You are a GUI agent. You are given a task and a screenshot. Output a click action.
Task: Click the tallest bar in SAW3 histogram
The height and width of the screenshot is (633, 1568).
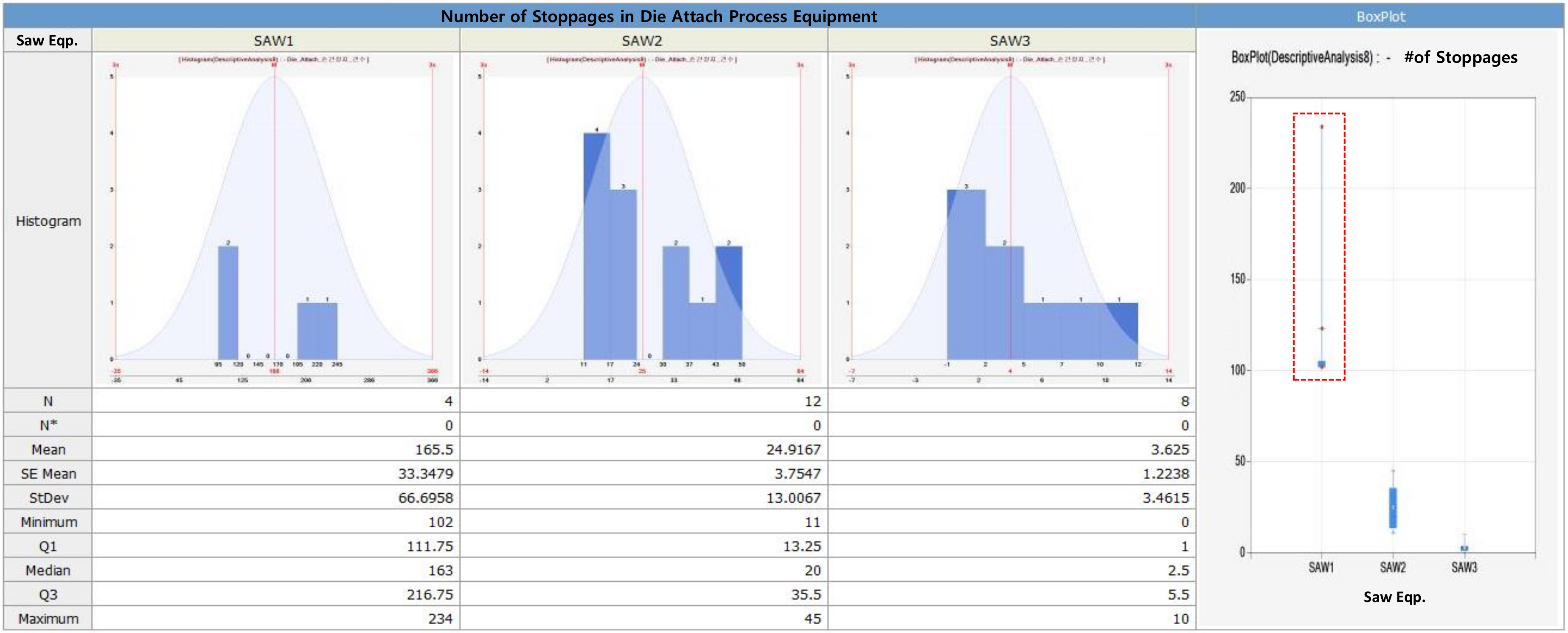[965, 274]
